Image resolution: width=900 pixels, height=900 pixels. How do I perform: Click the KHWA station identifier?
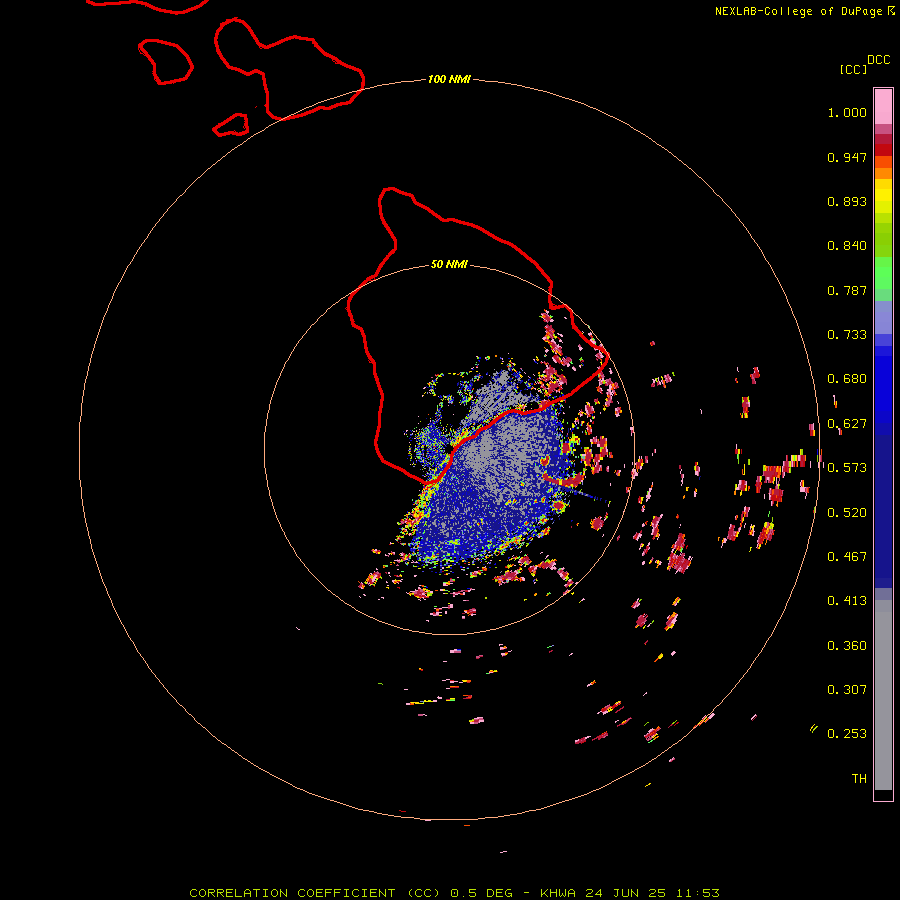(557, 893)
